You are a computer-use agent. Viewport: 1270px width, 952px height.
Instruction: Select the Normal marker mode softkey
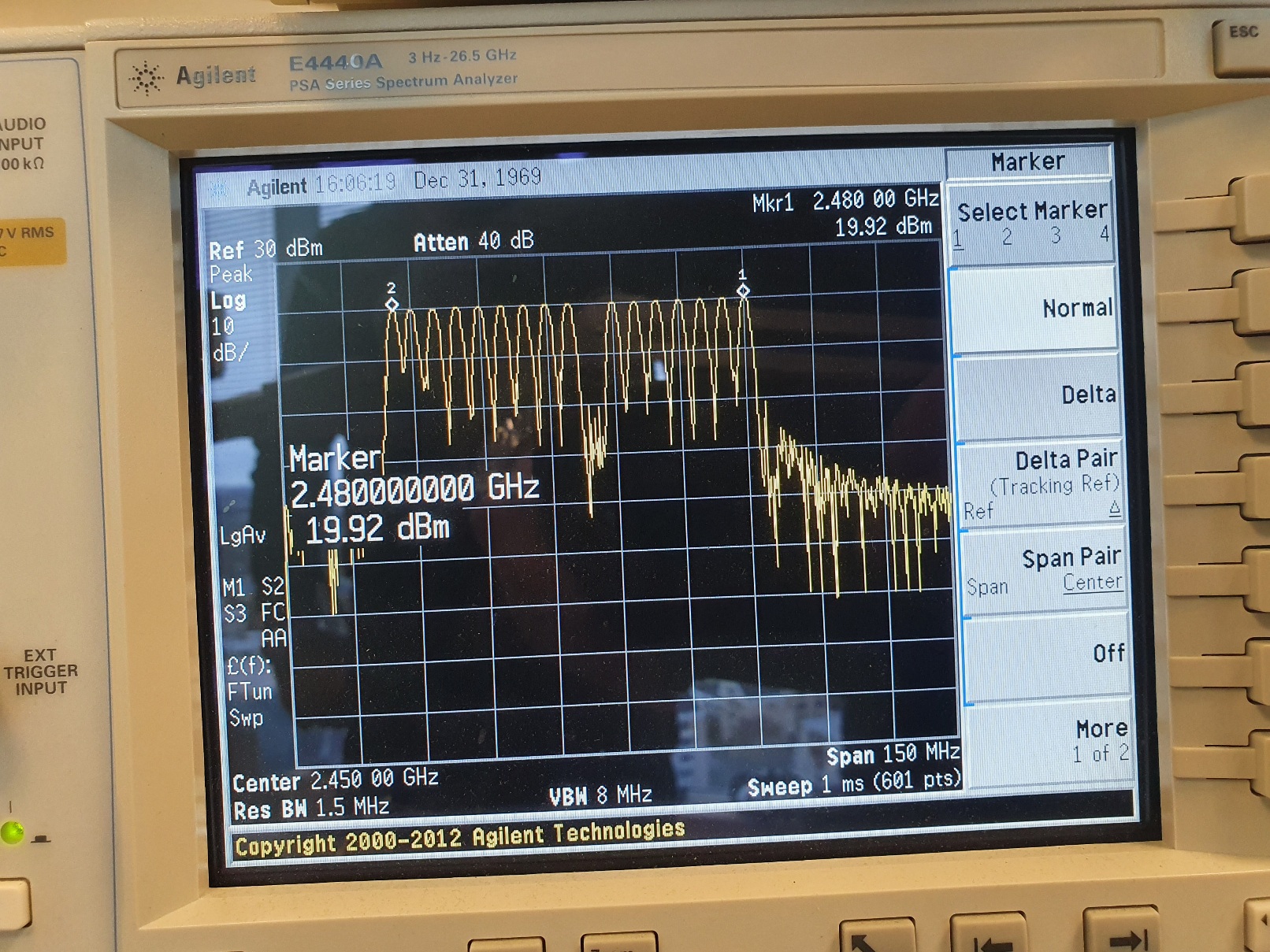click(x=1035, y=309)
